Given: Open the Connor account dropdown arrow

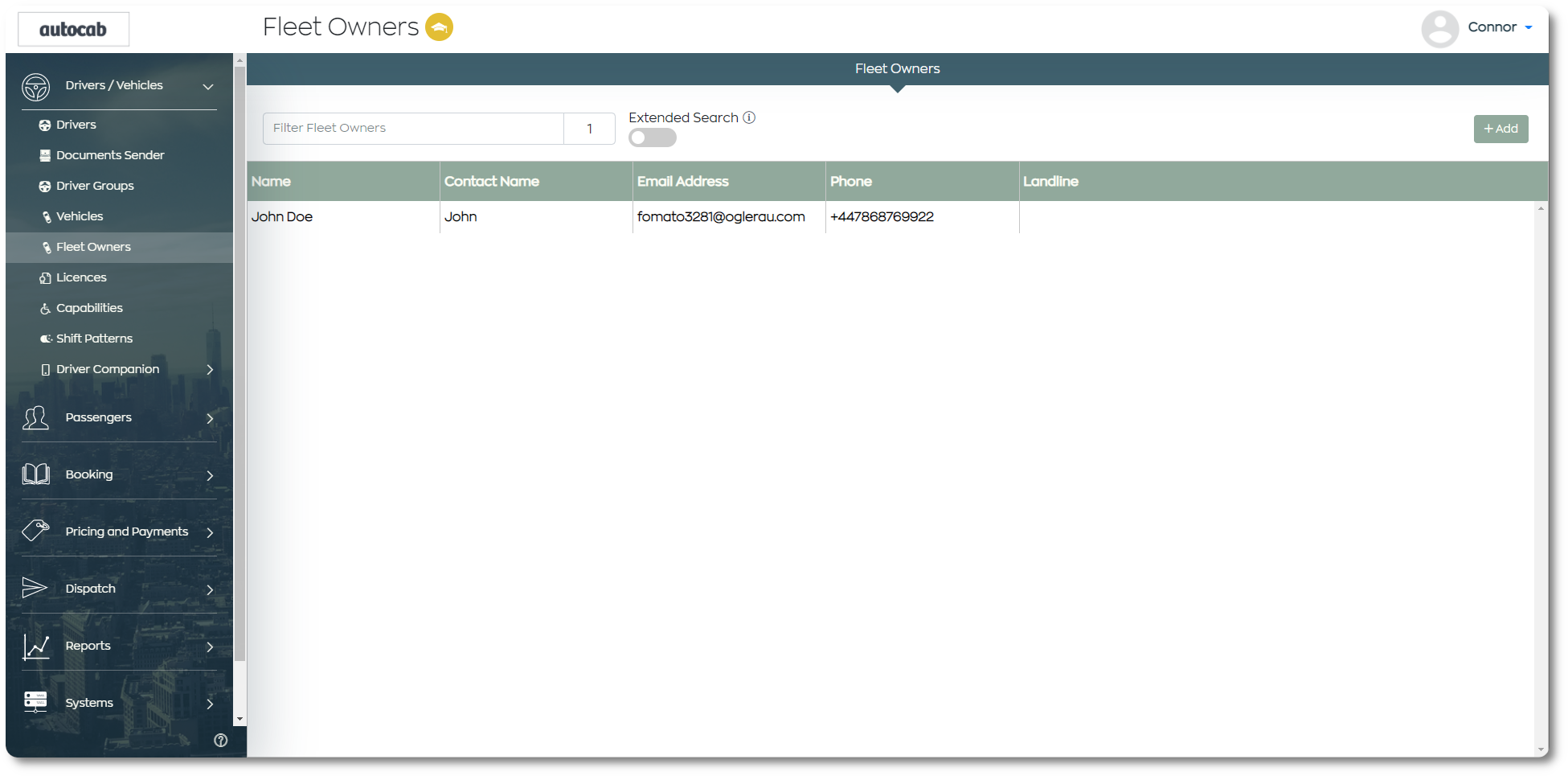Looking at the screenshot, I should tap(1529, 27).
